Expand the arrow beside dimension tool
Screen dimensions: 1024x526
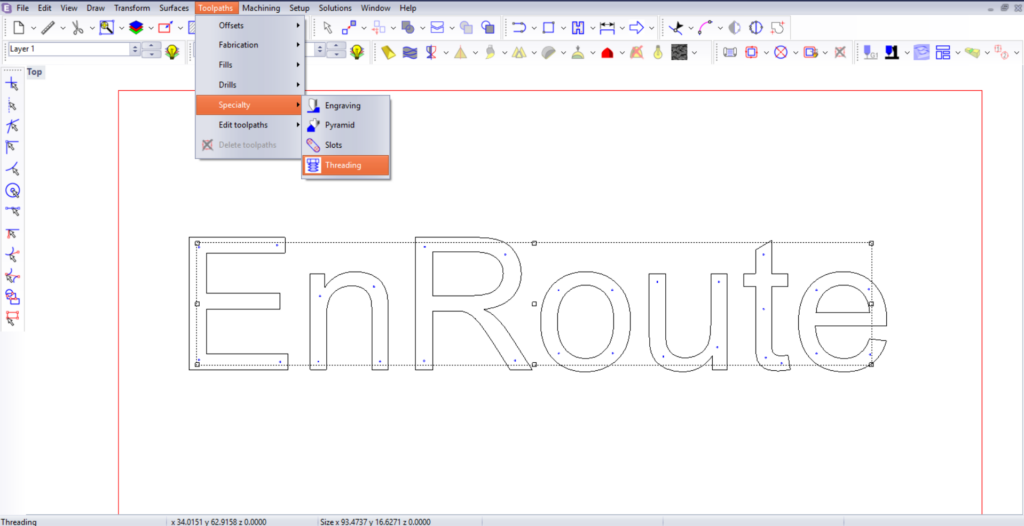click(622, 28)
